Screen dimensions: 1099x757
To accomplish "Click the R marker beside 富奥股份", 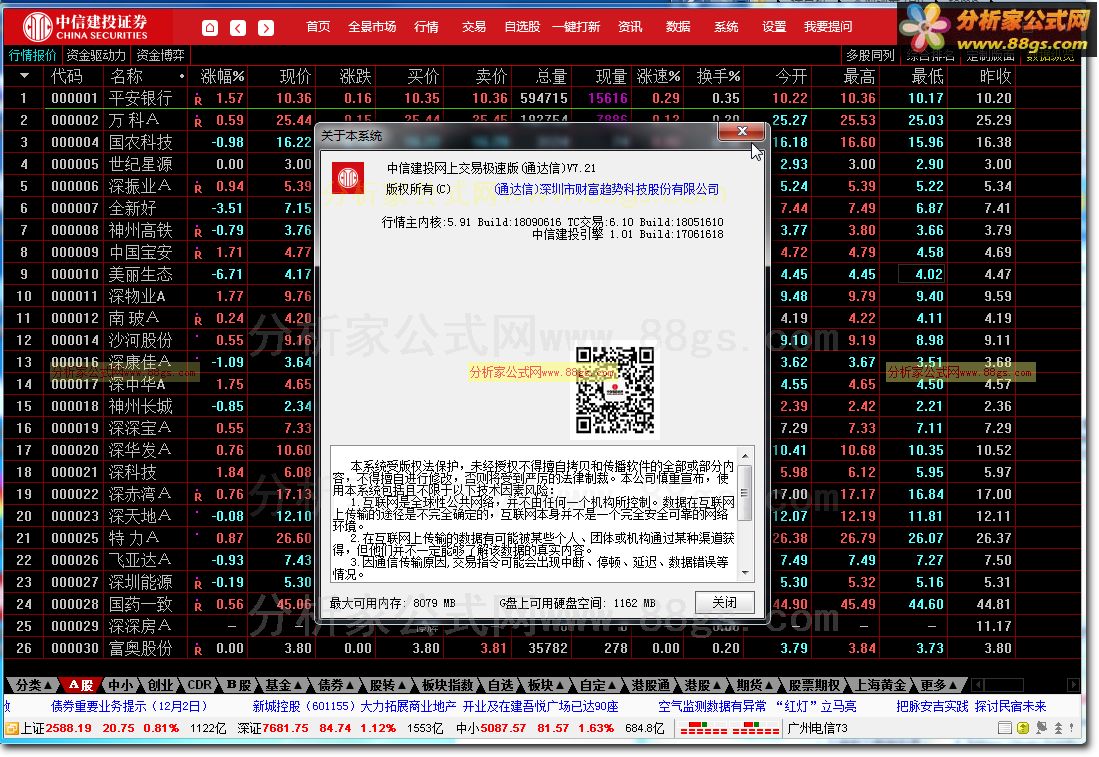I will (198, 650).
